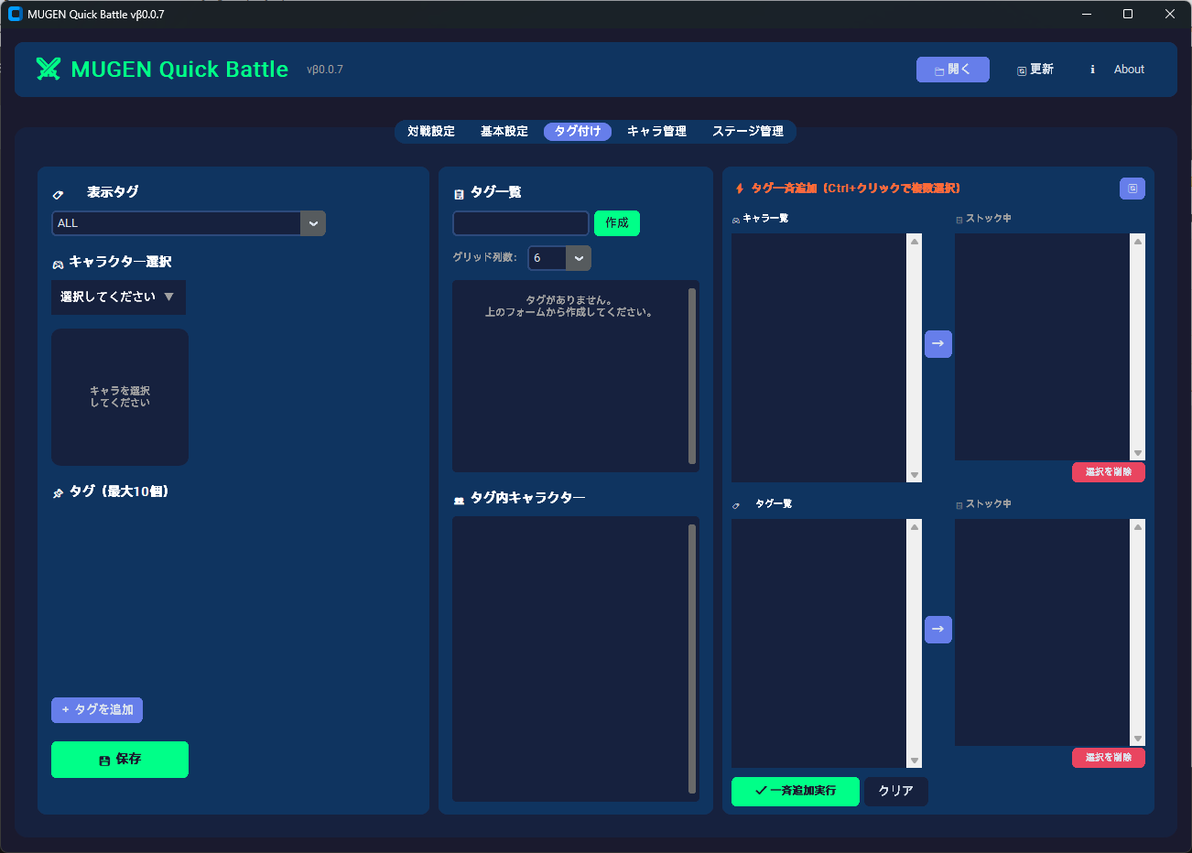Click the list icon beside タグ一覧 heading

(x=458, y=195)
